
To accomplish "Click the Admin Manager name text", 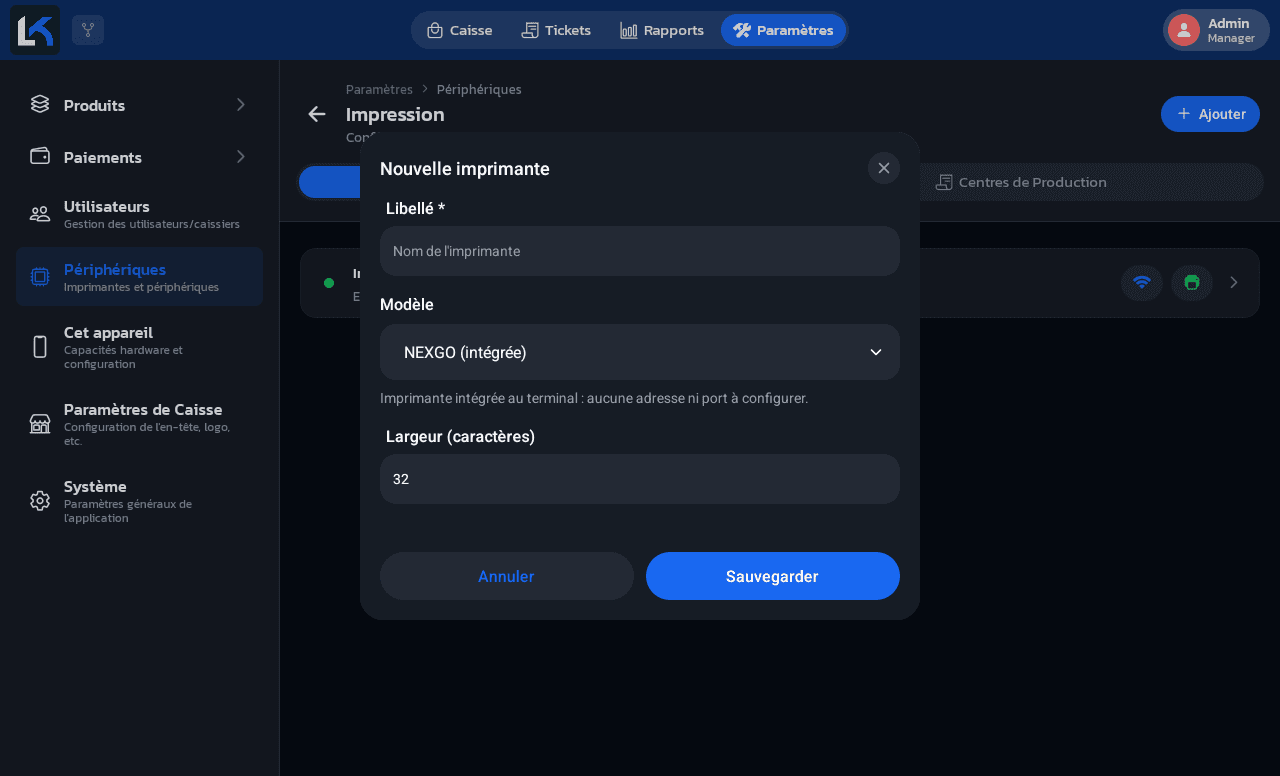I will [1231, 30].
